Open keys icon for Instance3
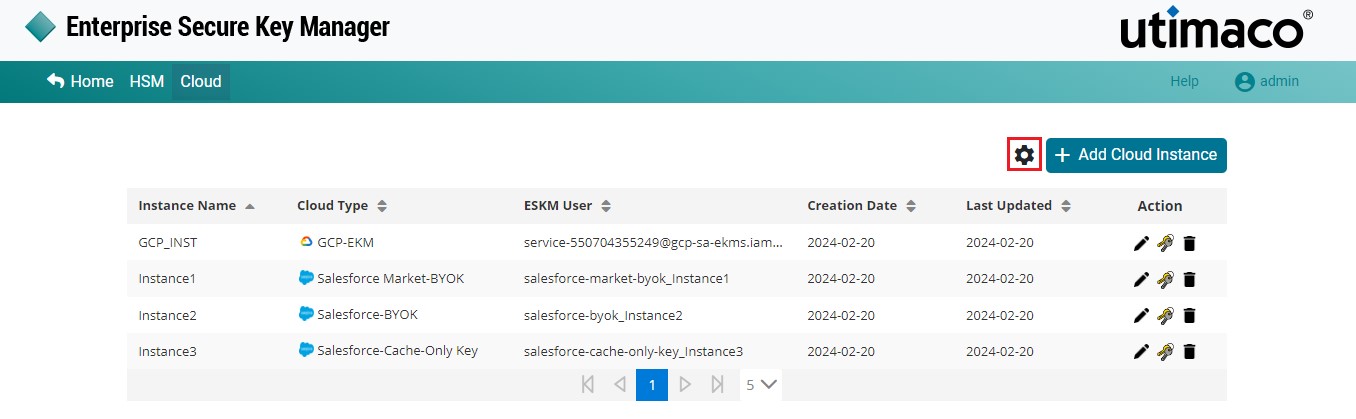Image resolution: width=1356 pixels, height=419 pixels. pos(1165,351)
